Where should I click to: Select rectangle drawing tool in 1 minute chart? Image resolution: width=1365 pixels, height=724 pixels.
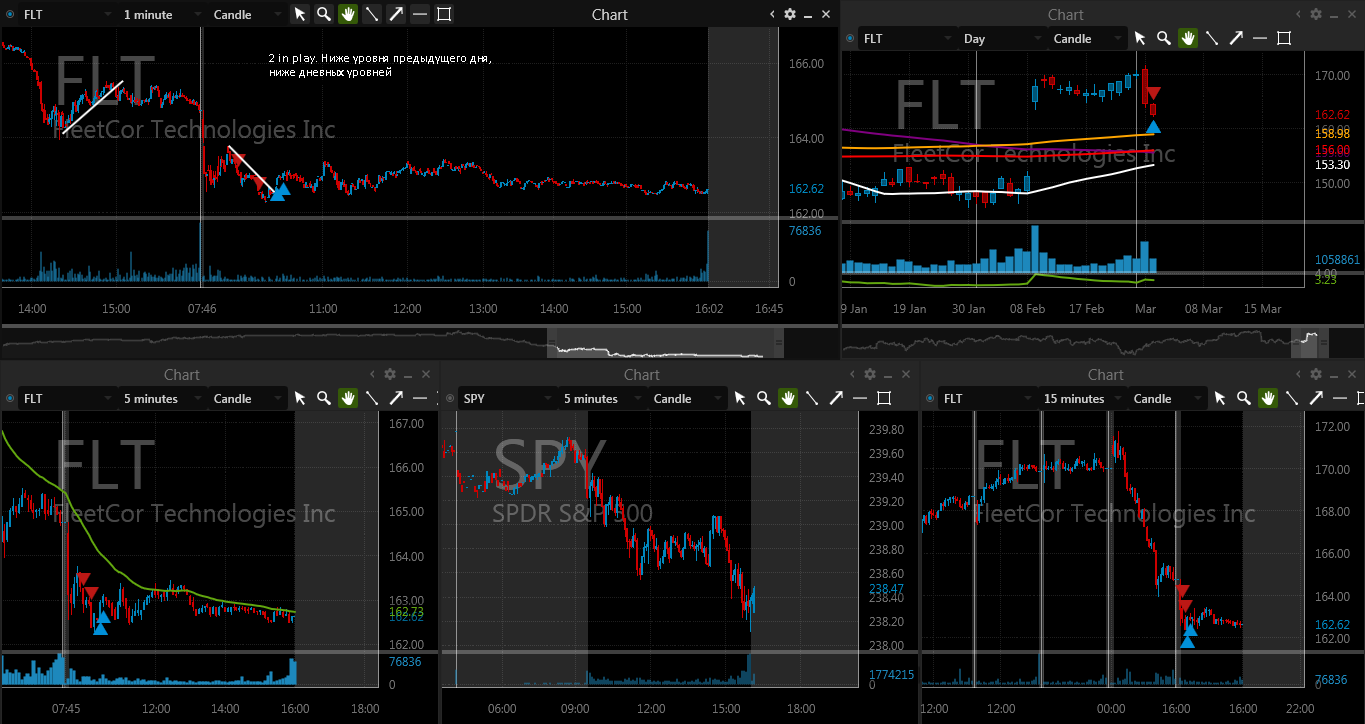pyautogui.click(x=444, y=14)
